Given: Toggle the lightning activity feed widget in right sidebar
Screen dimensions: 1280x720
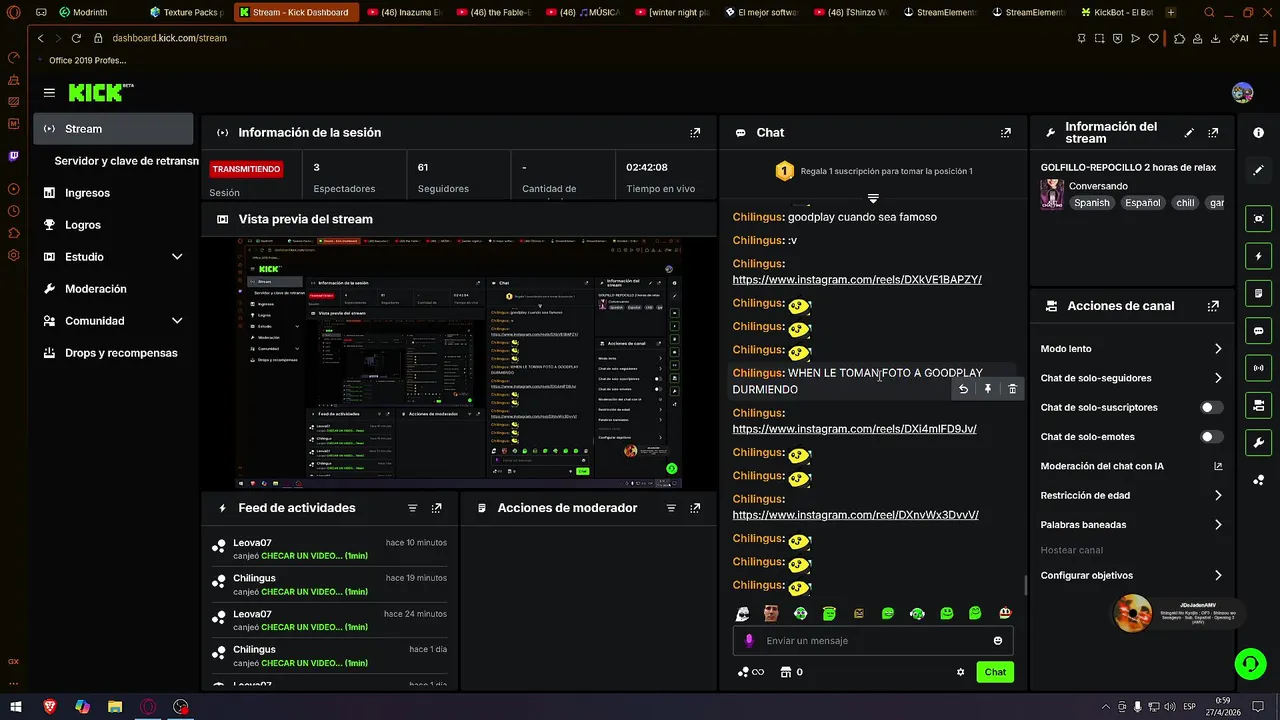Looking at the screenshot, I should coord(1258,256).
